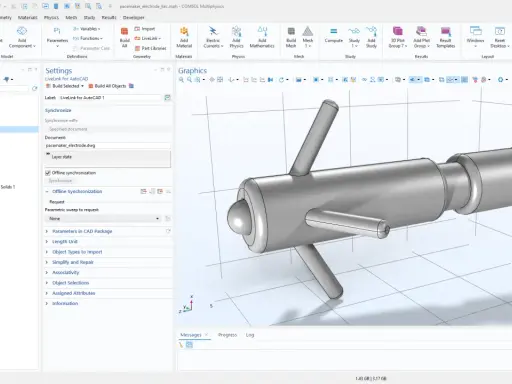The height and width of the screenshot is (384, 512).
Task: Open the Functions dropdown
Action: pos(87,38)
